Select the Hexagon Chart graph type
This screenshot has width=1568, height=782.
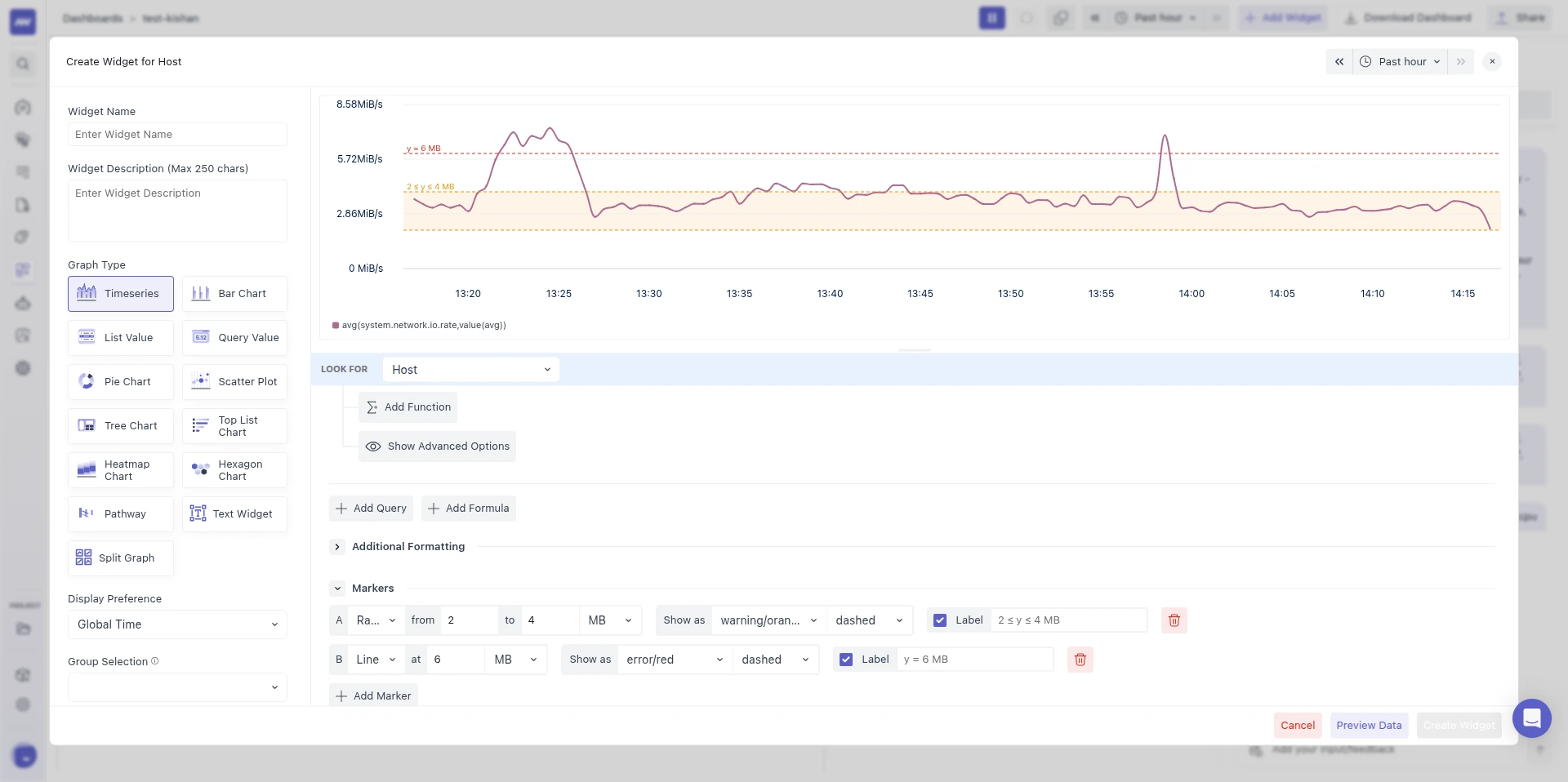click(x=234, y=470)
